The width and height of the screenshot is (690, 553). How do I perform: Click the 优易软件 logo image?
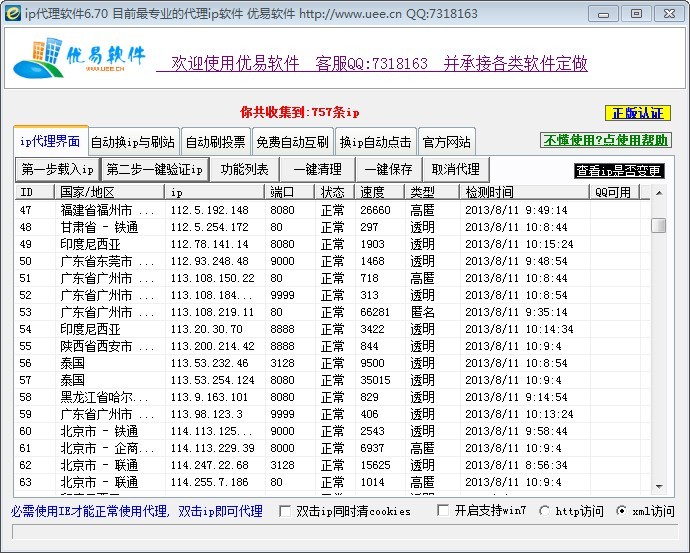pyautogui.click(x=80, y=62)
